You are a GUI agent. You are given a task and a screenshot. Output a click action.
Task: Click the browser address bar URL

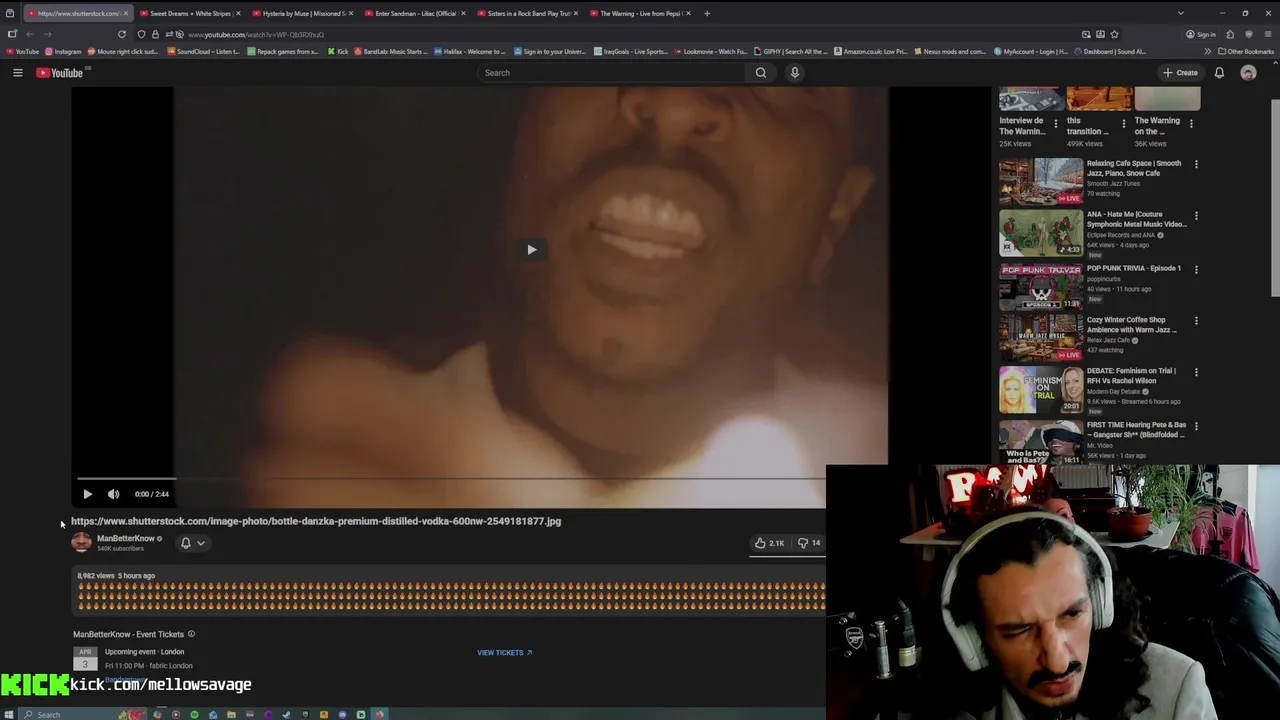tap(256, 35)
